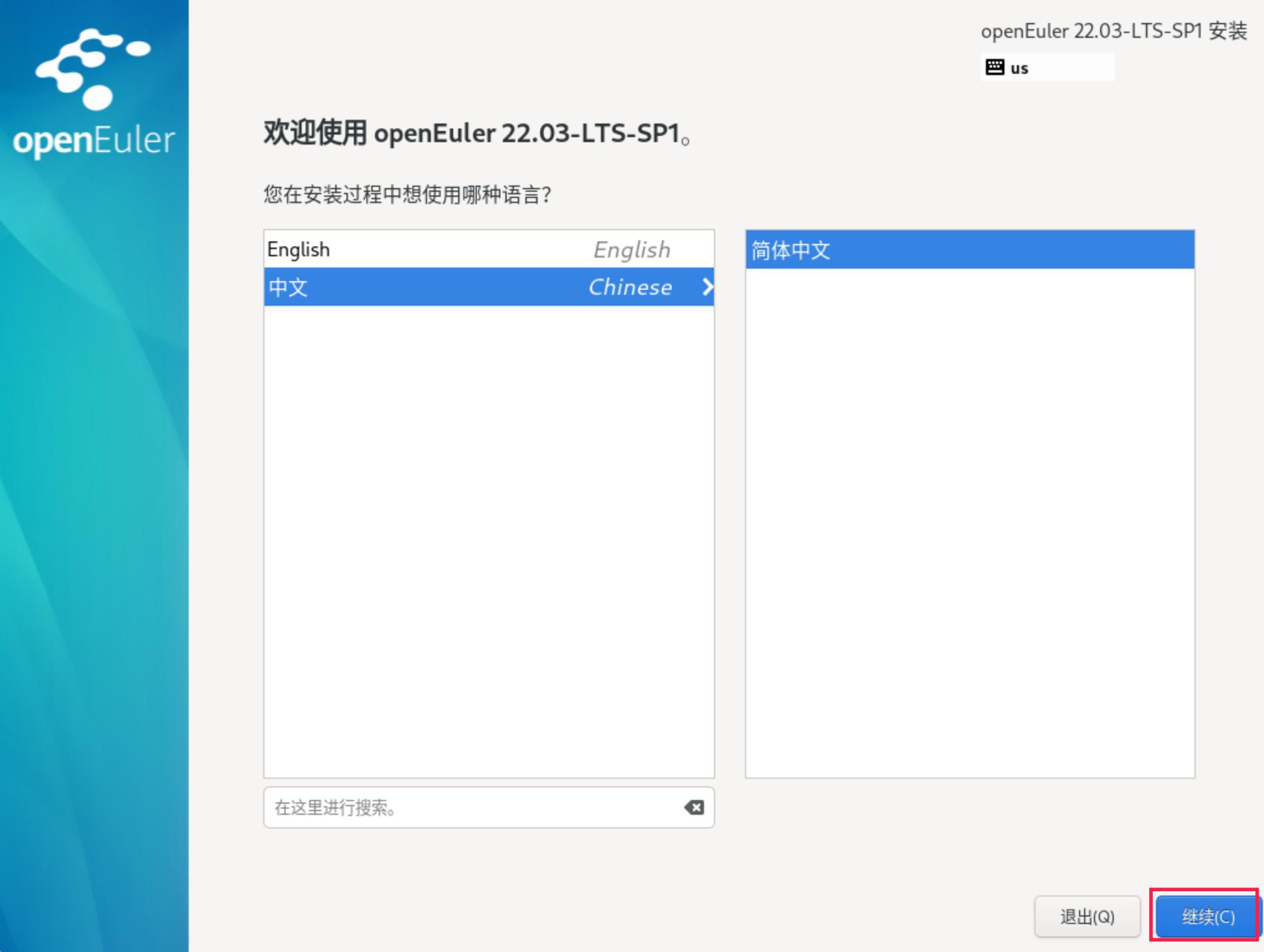The image size is (1264, 952).
Task: Click the italic 'Chinese' label
Action: click(630, 287)
